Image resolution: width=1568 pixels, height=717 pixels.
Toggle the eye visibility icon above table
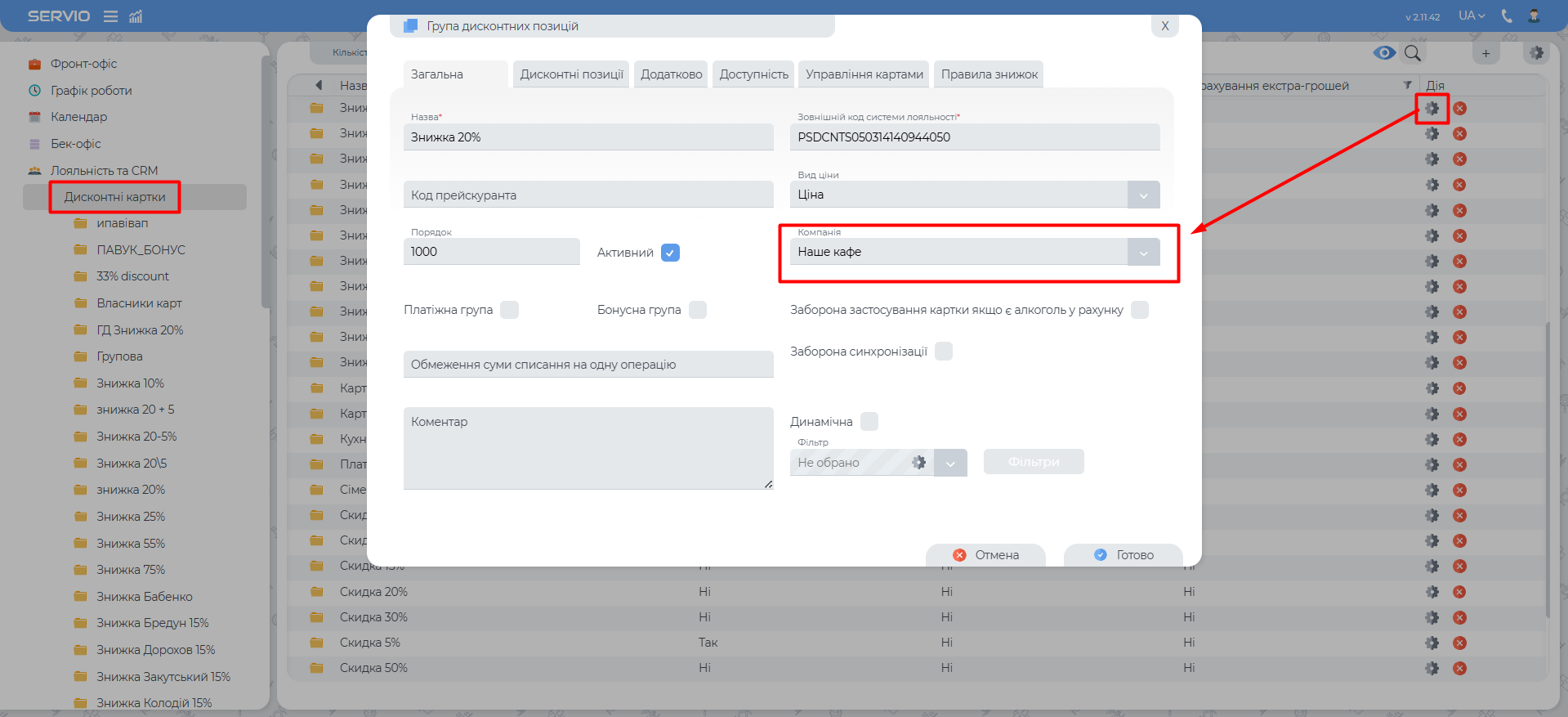point(1384,53)
